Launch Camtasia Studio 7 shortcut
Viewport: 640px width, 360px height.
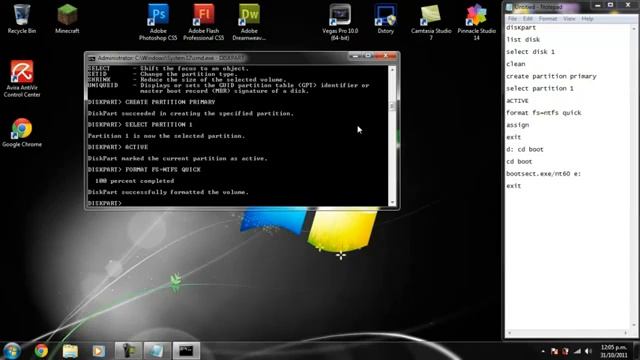click(431, 22)
